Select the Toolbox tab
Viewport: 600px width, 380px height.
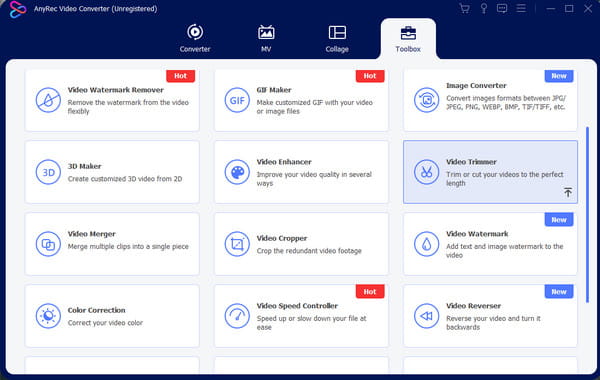coord(408,38)
